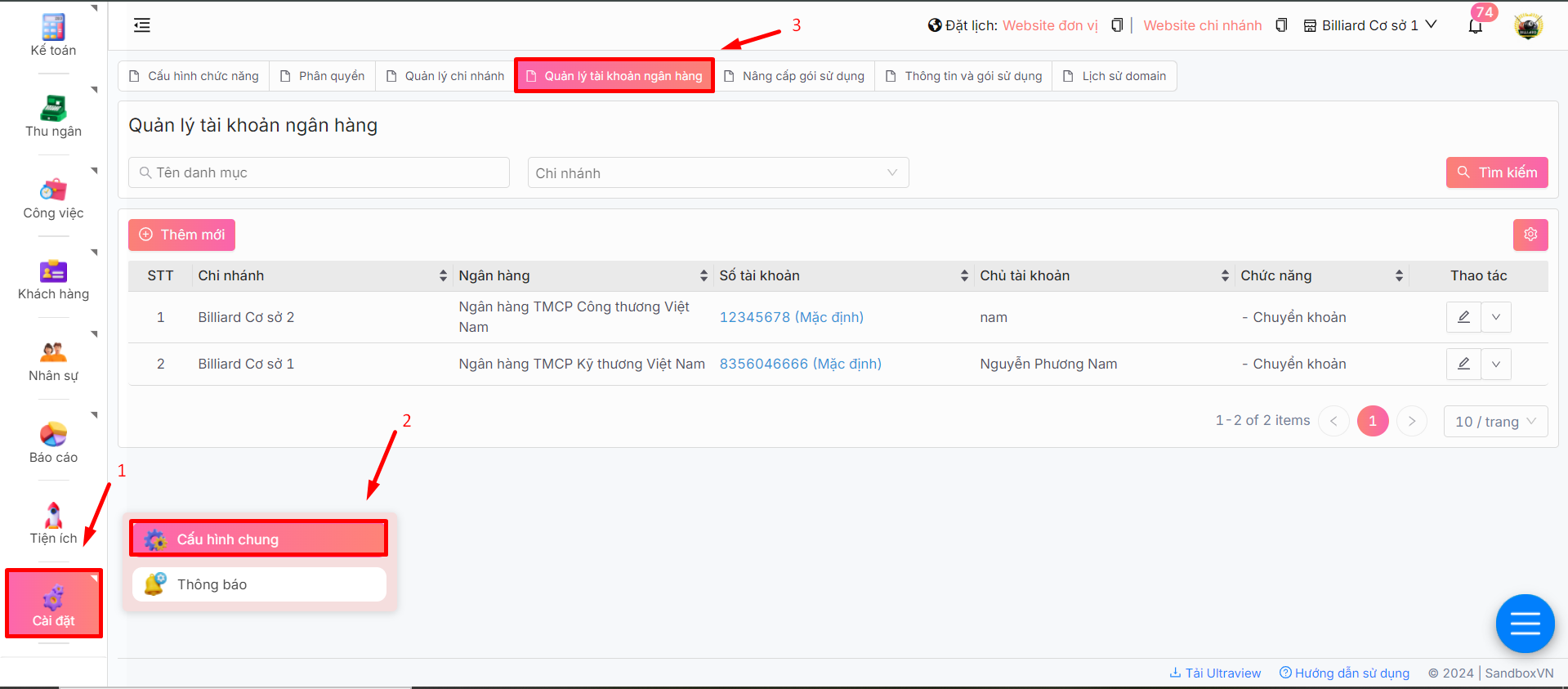Select the Thông báo menu item
The height and width of the screenshot is (689, 1568).
(259, 584)
